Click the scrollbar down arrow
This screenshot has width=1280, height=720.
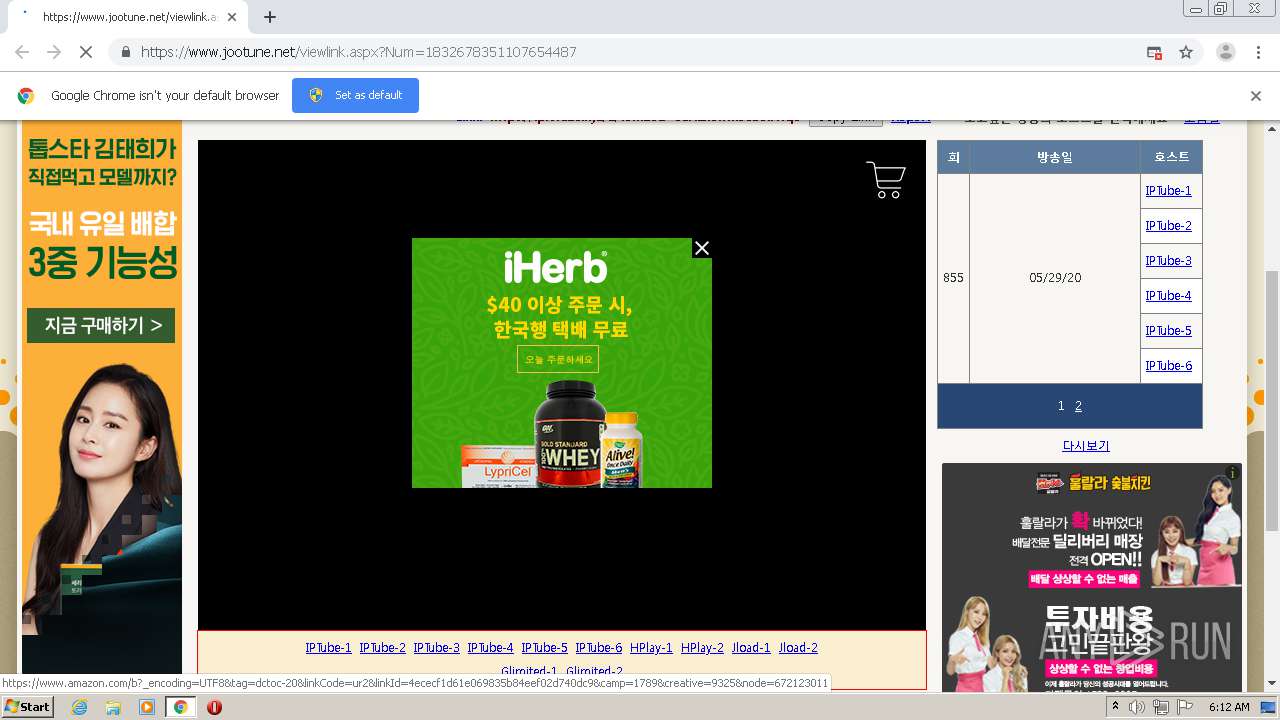pyautogui.click(x=1271, y=684)
